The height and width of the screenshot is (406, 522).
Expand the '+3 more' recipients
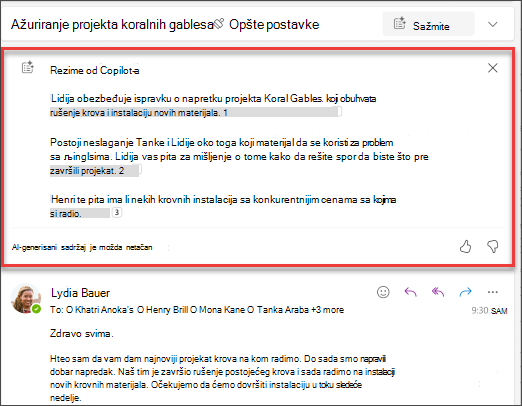[328, 310]
